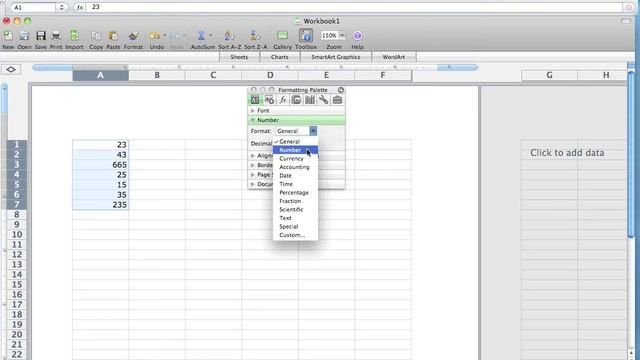Open the Formula Builder fx icon
The height and width of the screenshot is (360, 640).
click(282, 100)
